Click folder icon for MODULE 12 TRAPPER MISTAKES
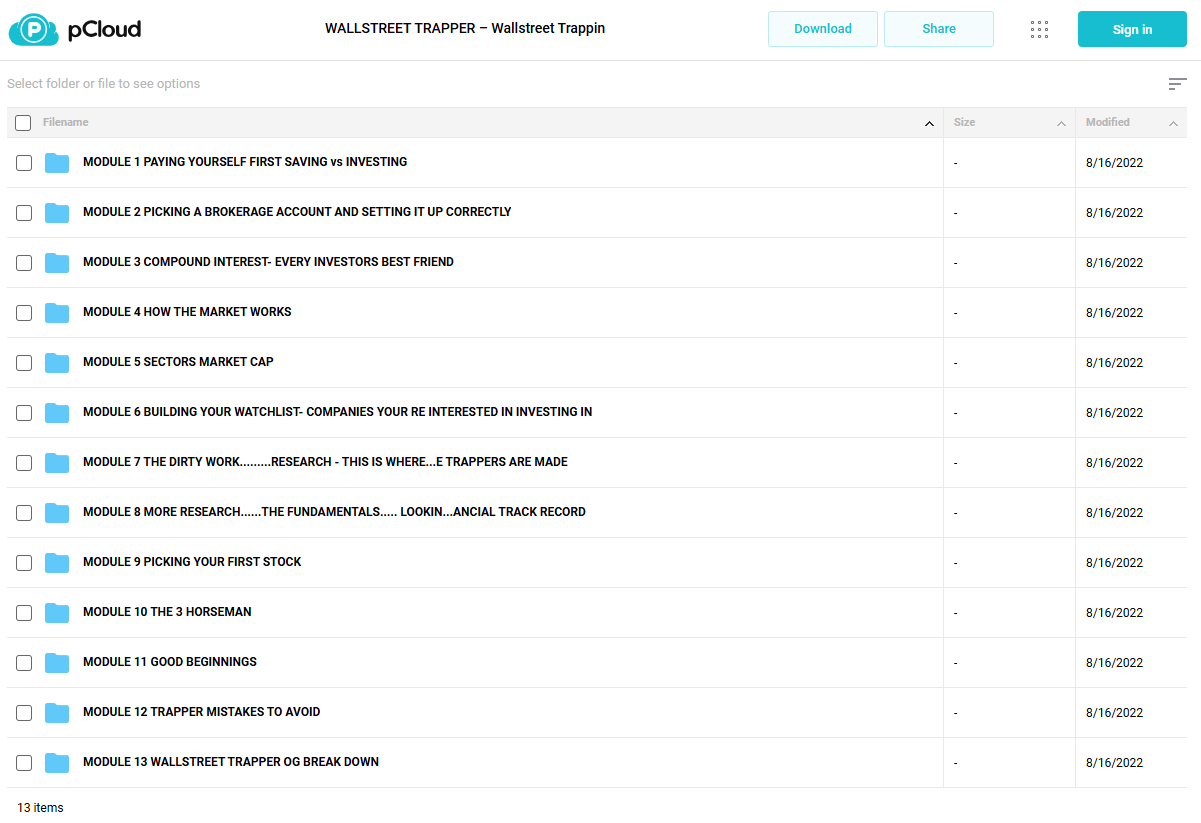 (57, 713)
